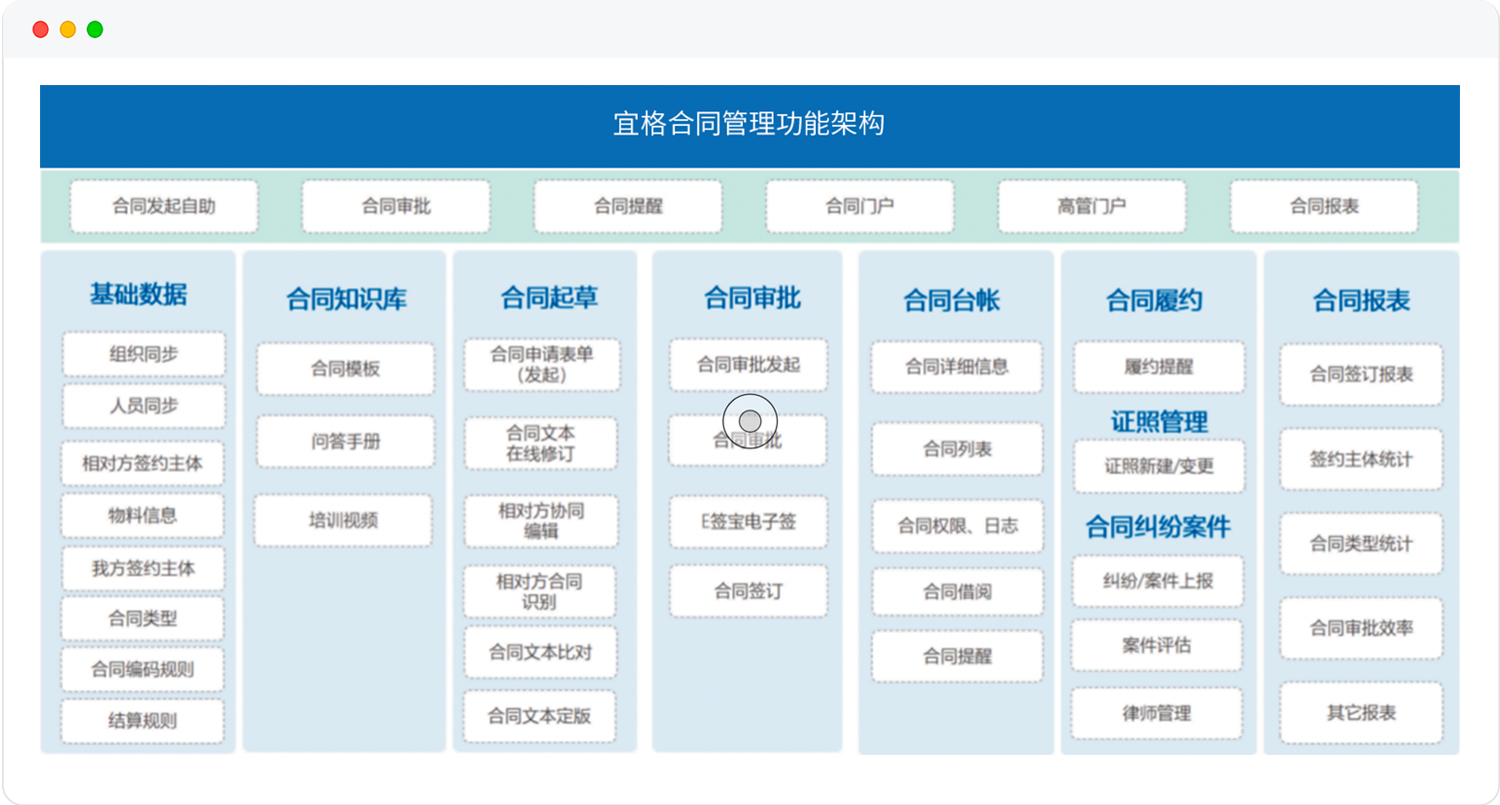Click the 结算规则 box

pyautogui.click(x=142, y=721)
